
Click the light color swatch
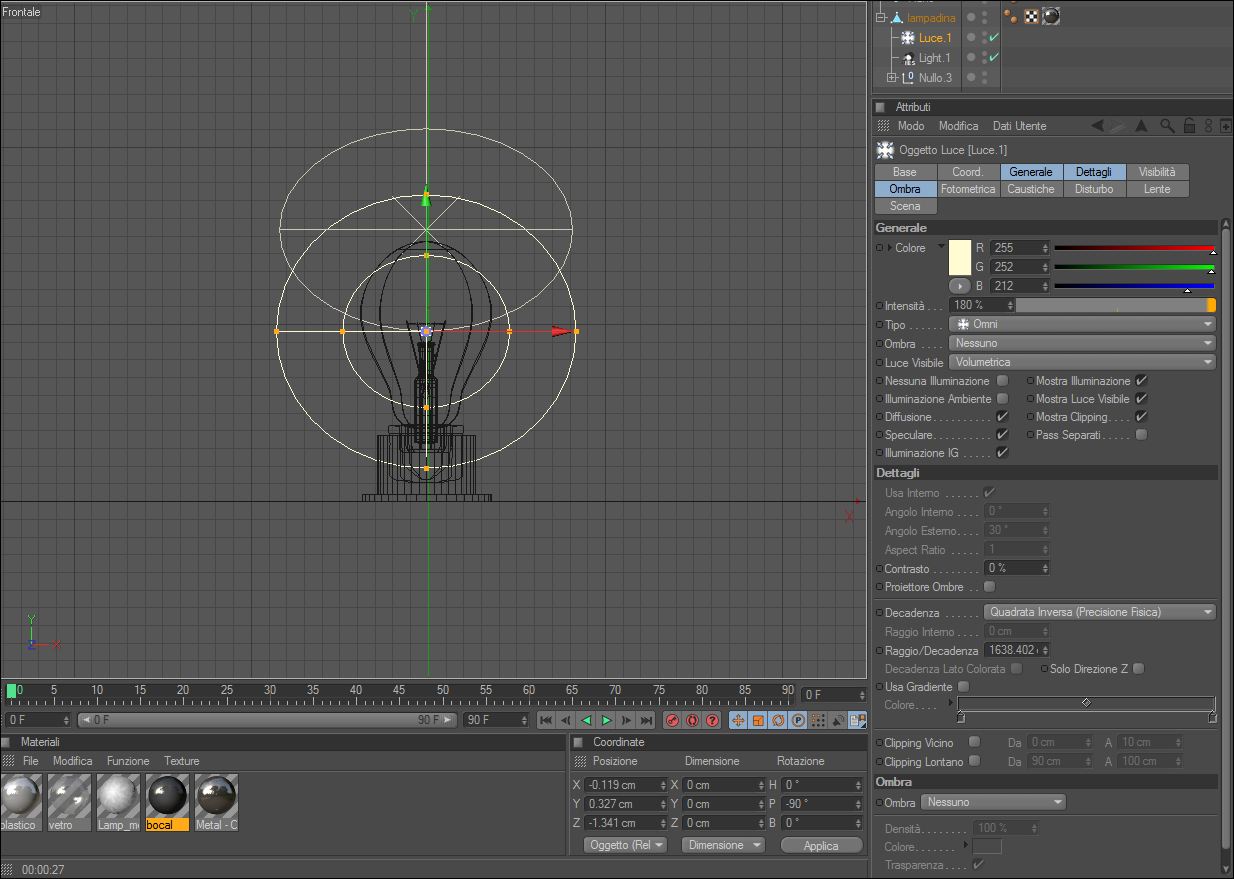click(959, 257)
